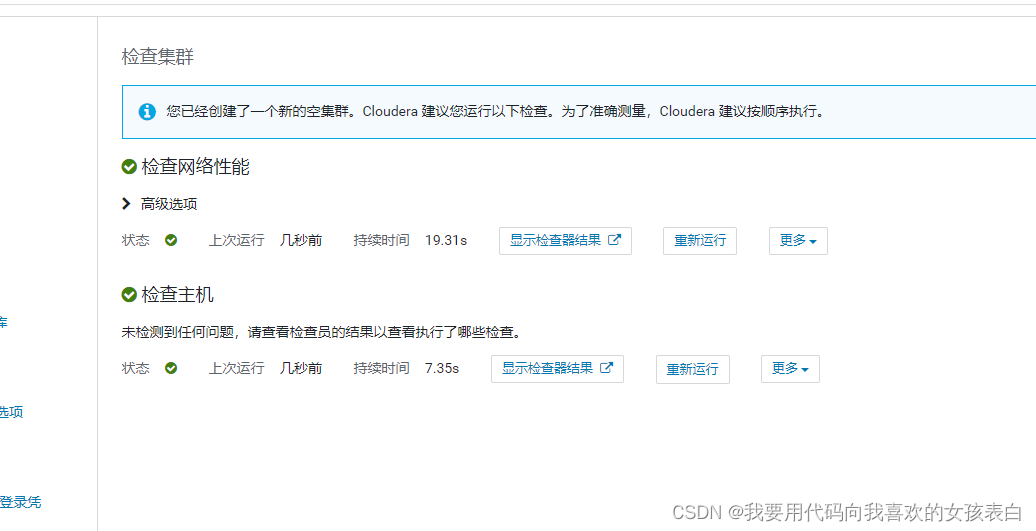
Task: Click 几秒前 in the host check row
Action: [x=301, y=369]
